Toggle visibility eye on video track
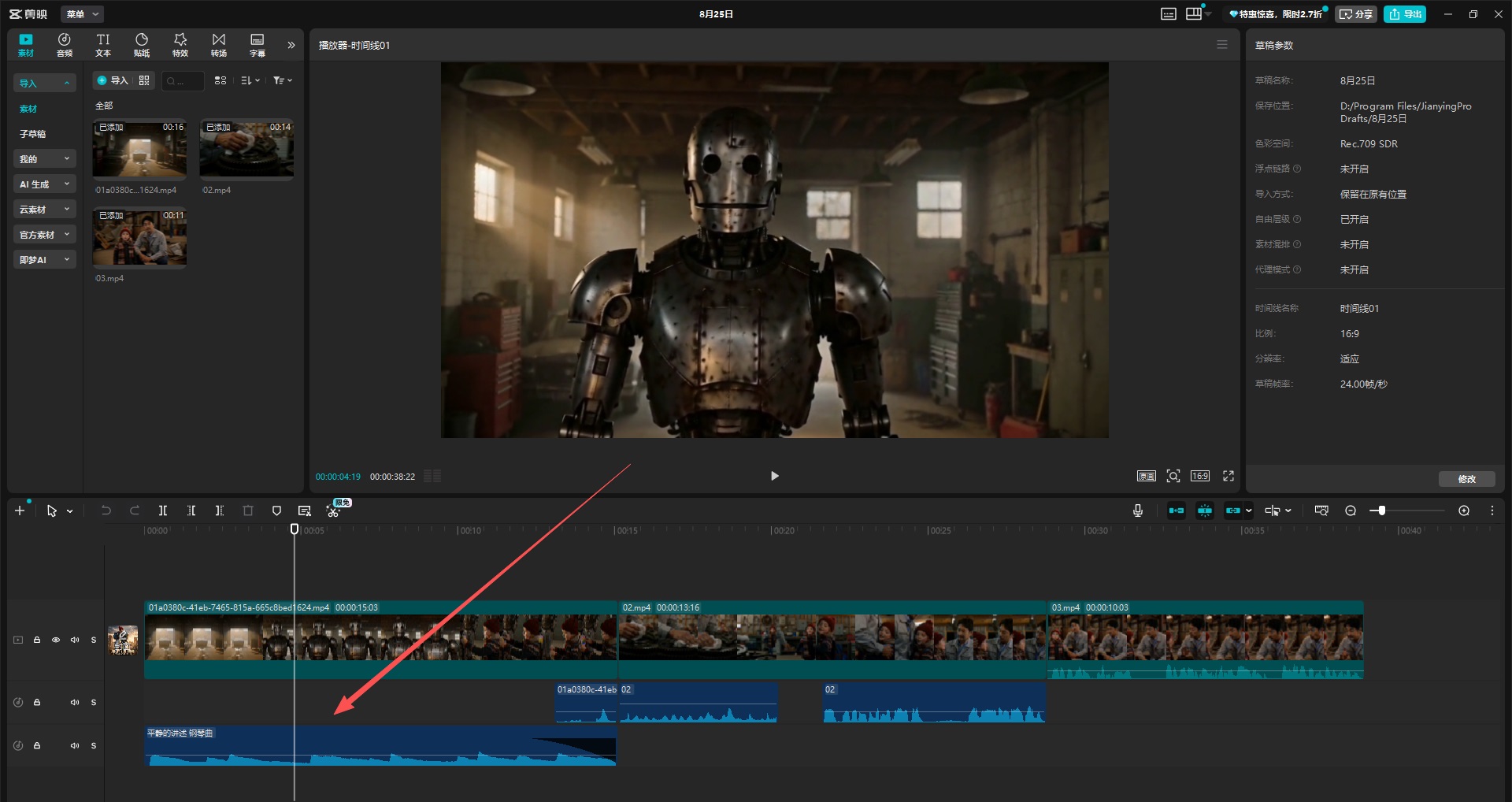 pos(56,640)
